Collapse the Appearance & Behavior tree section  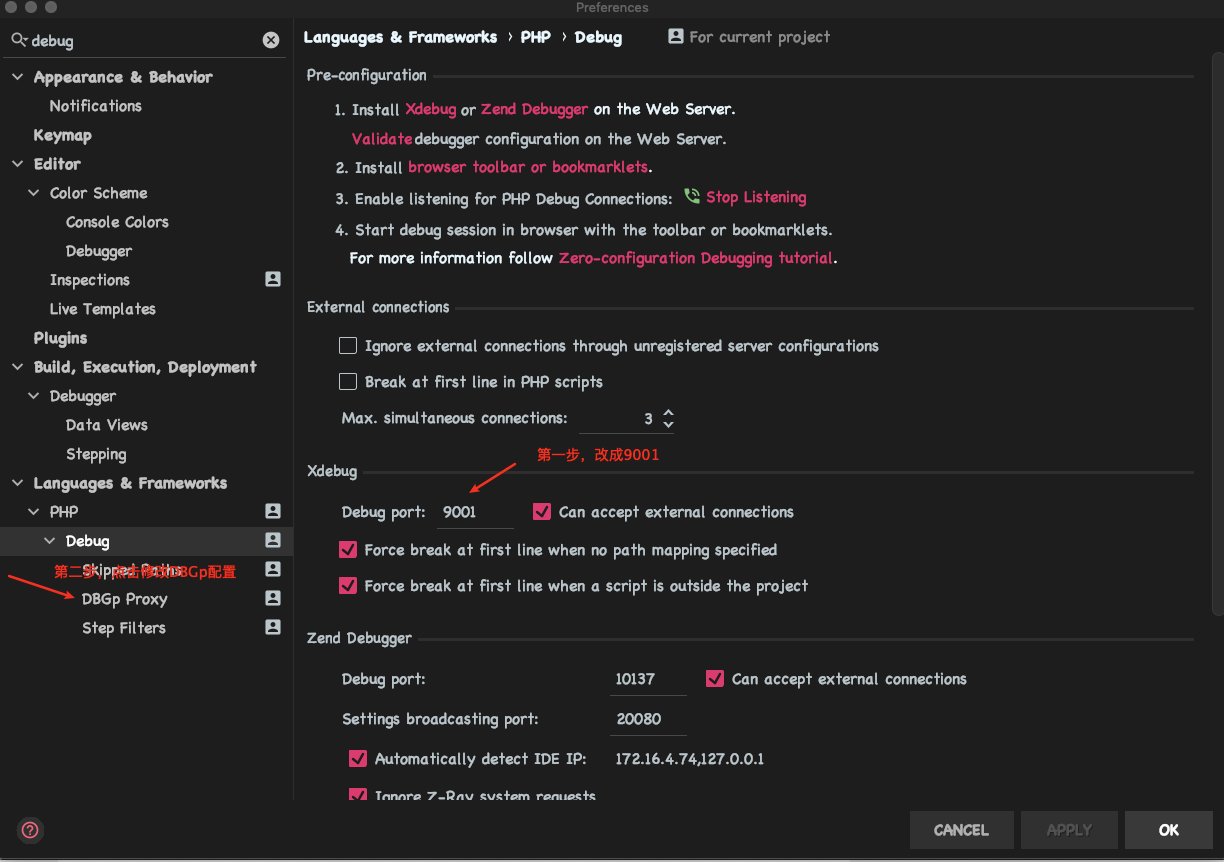click(17, 77)
